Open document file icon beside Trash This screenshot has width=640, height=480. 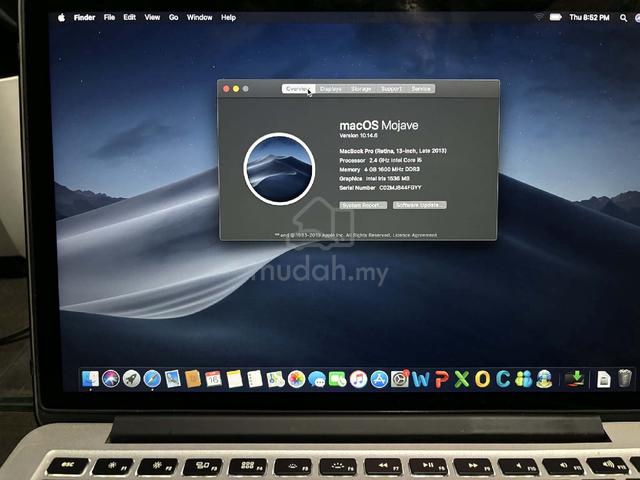(604, 380)
